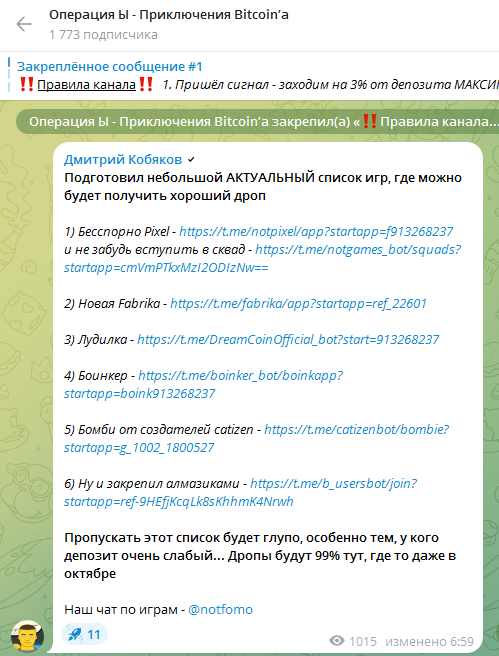
Task: Click the rocket emoji reaction with count 11
Action: 84,635
